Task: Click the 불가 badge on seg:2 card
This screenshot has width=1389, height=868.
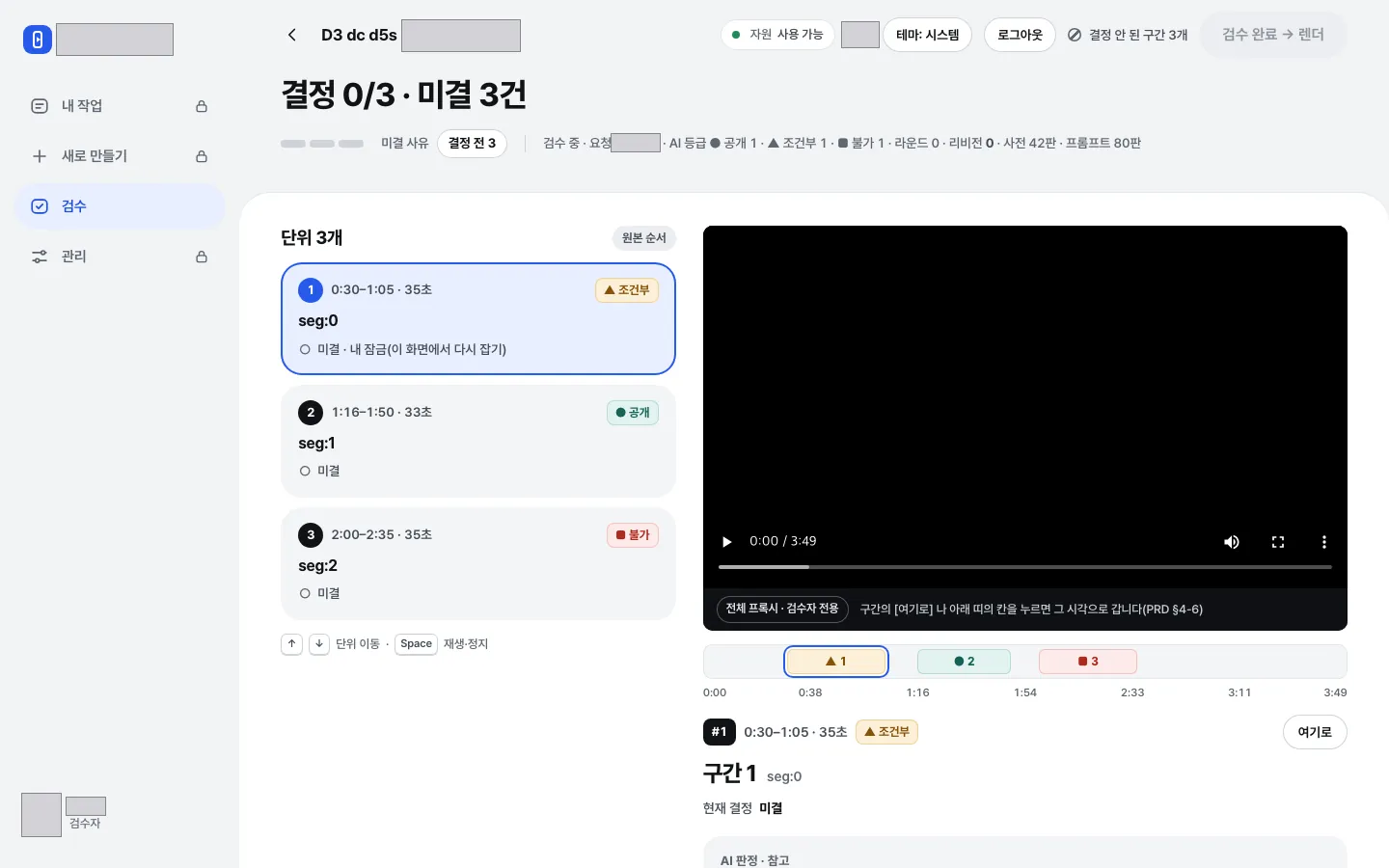Action: [x=633, y=535]
